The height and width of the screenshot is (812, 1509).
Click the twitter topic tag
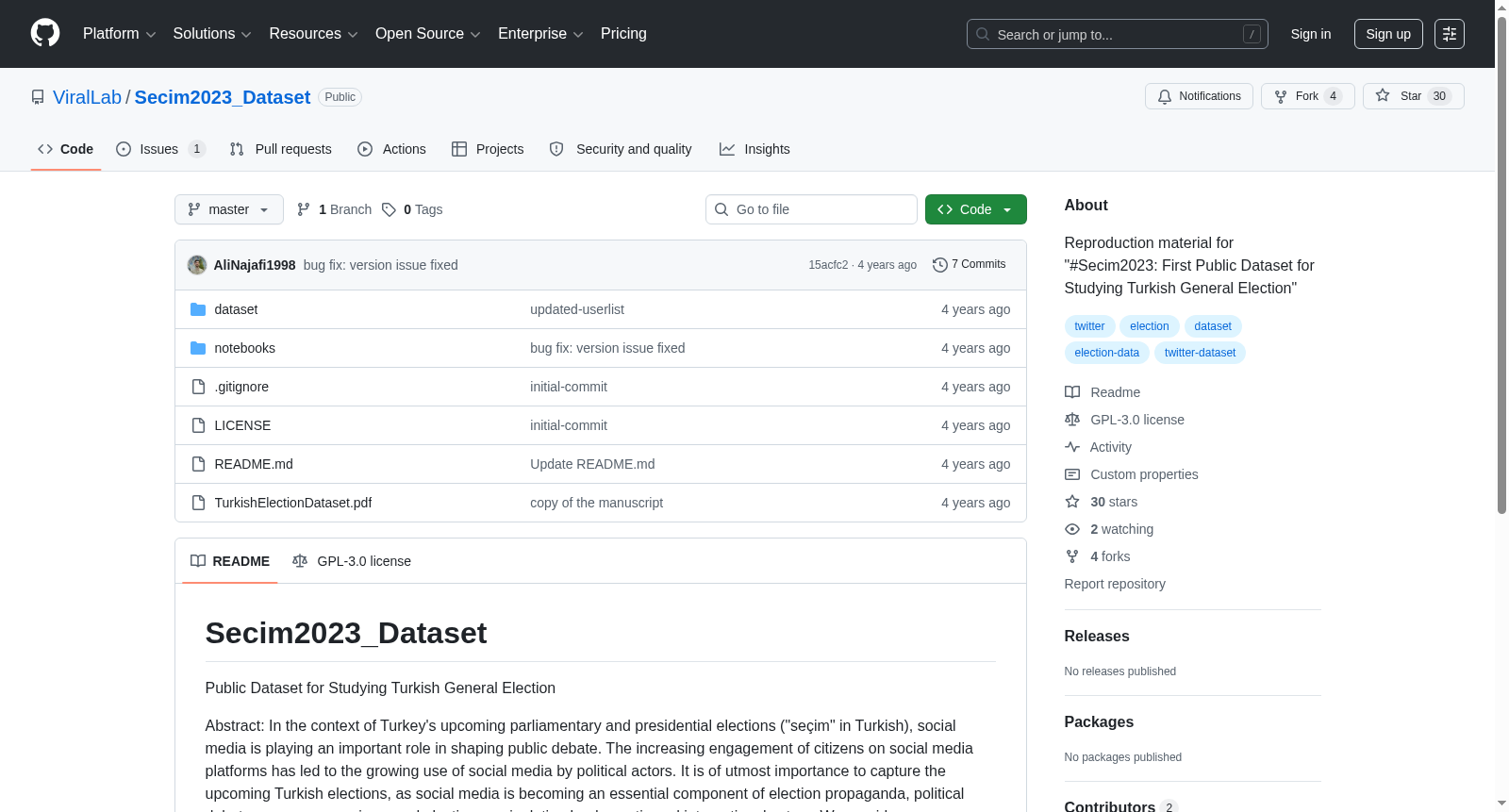coord(1089,326)
